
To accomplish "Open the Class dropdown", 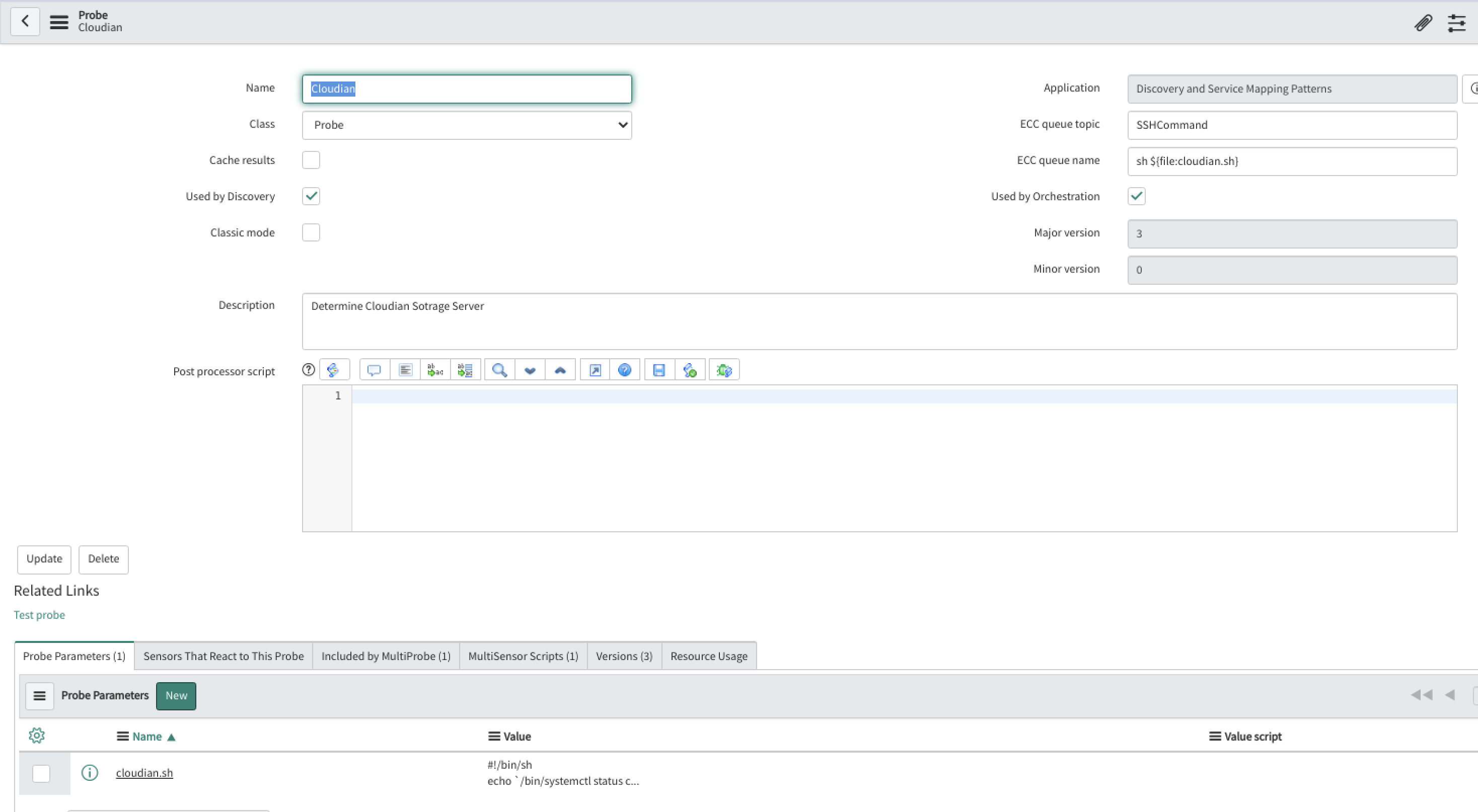I will [467, 125].
